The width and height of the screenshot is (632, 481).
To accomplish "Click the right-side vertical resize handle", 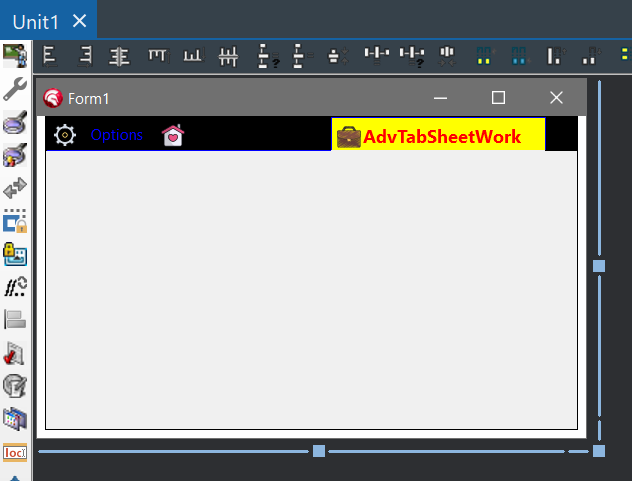I will 599,266.
